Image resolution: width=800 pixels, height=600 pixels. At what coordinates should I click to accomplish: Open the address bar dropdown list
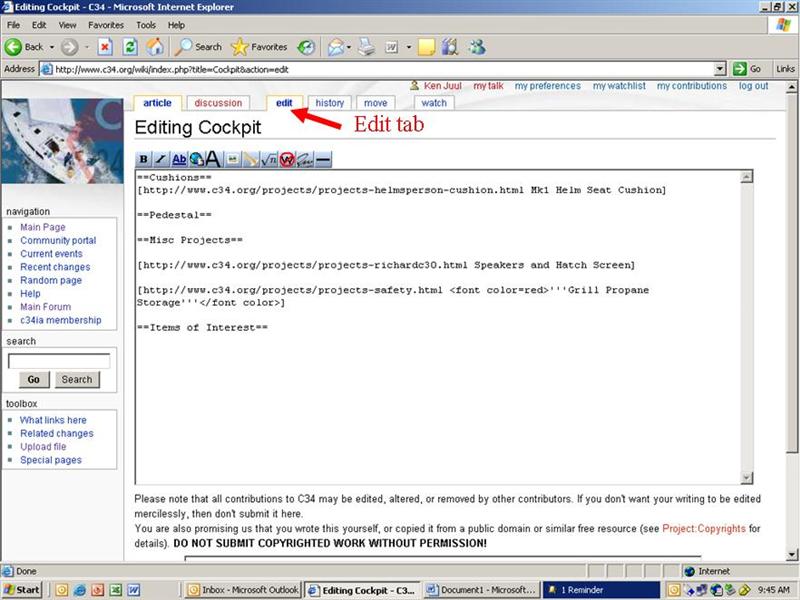[x=720, y=69]
